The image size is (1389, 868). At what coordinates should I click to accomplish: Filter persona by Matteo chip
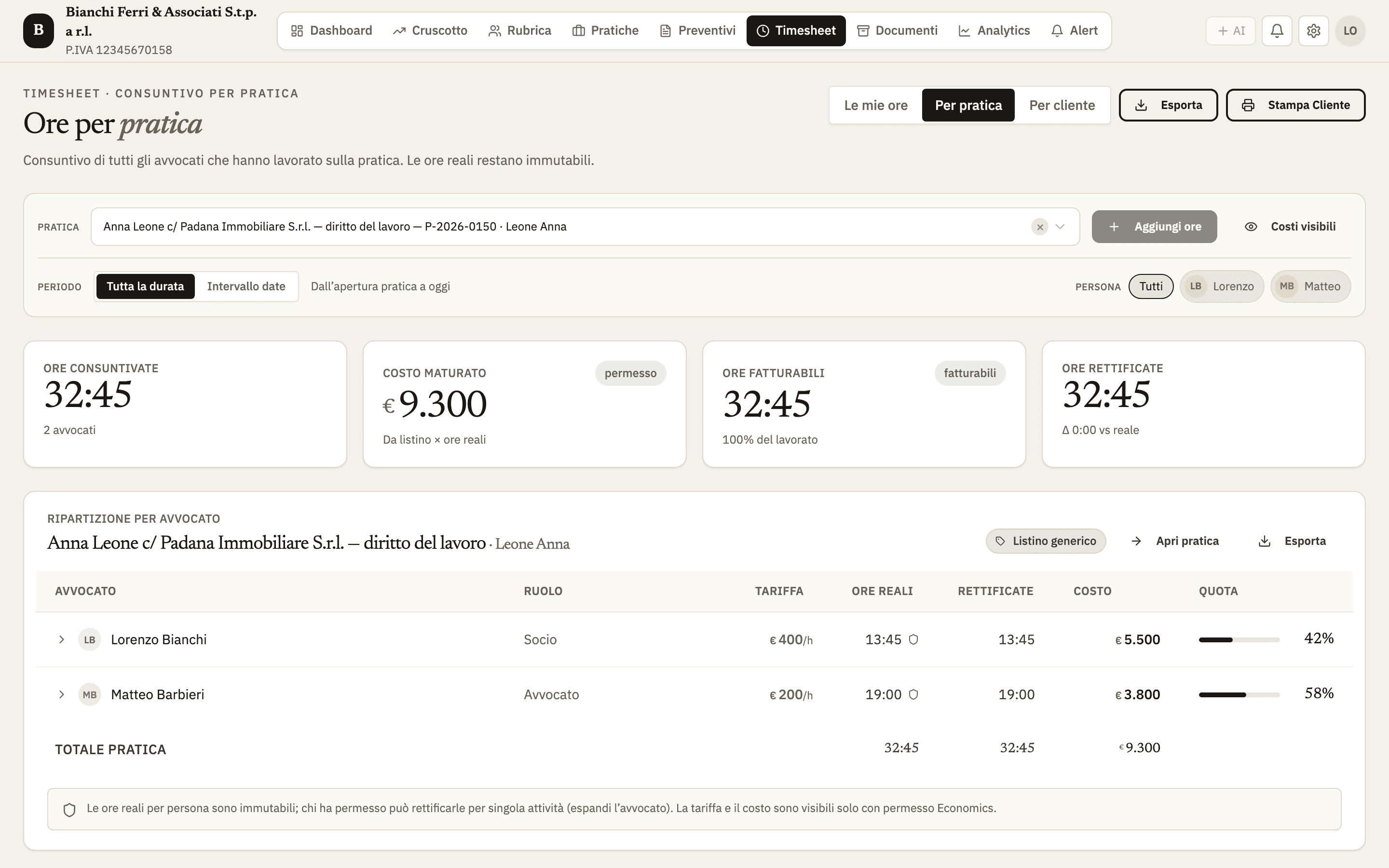pos(1310,286)
